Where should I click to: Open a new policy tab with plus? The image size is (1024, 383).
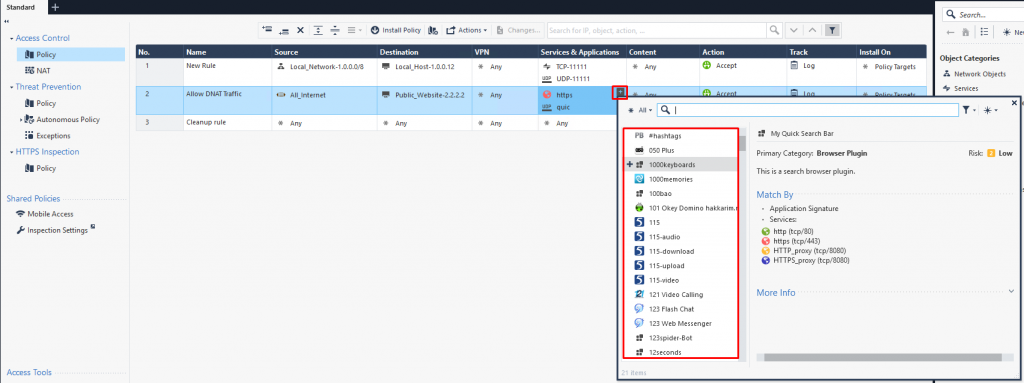(55, 7)
